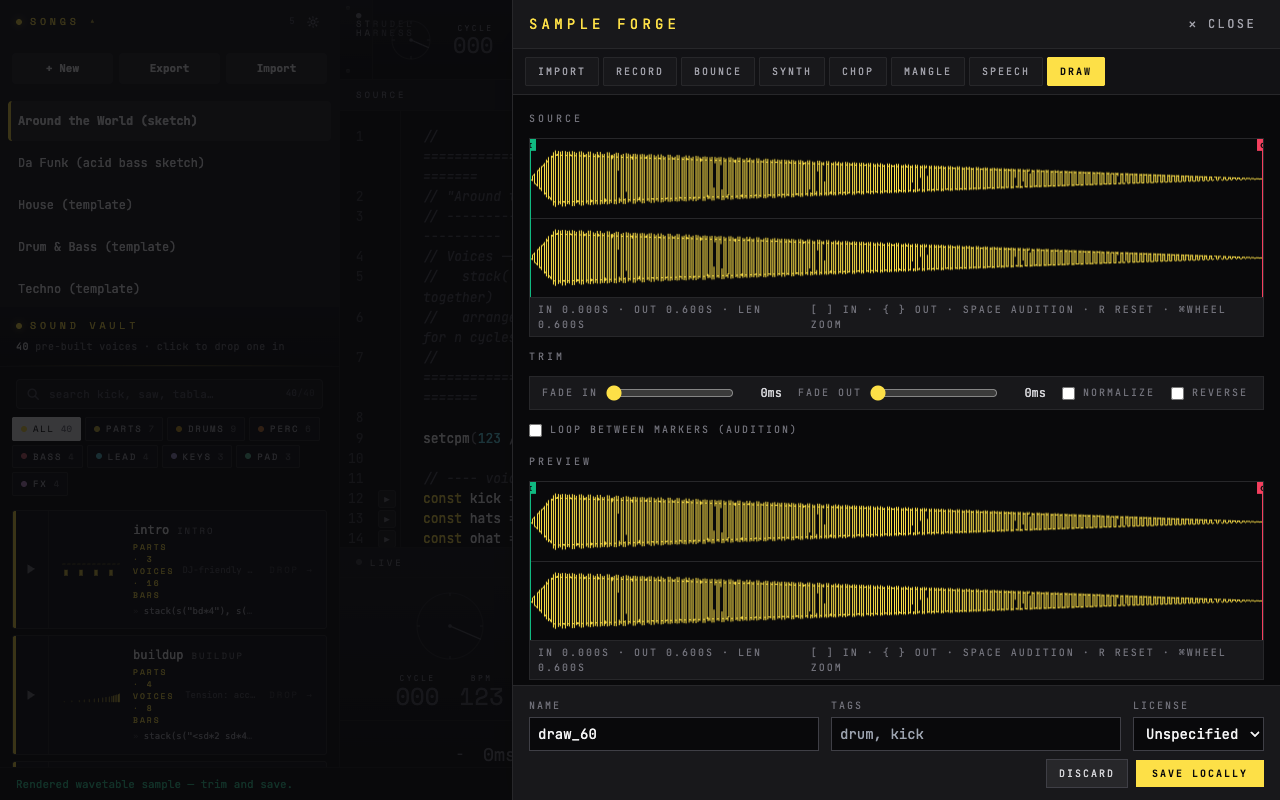Filter Sound Vault by PAD
Image resolution: width=1280 pixels, height=800 pixels.
267,456
